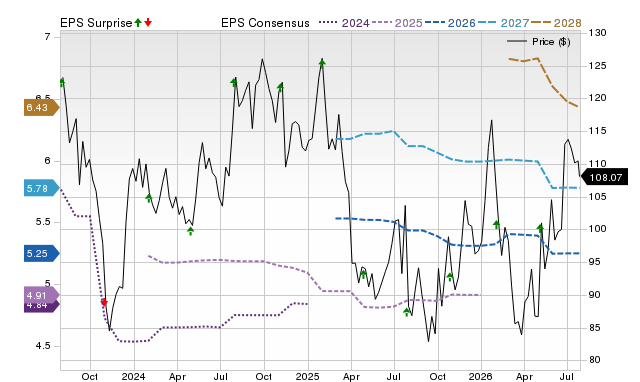Click the black 108.07 current price tag
Viewport: 640px width, 382px height.
[604, 178]
